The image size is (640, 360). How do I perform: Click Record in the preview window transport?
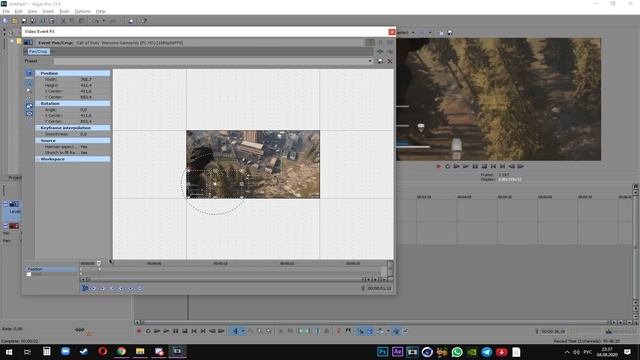click(438, 167)
